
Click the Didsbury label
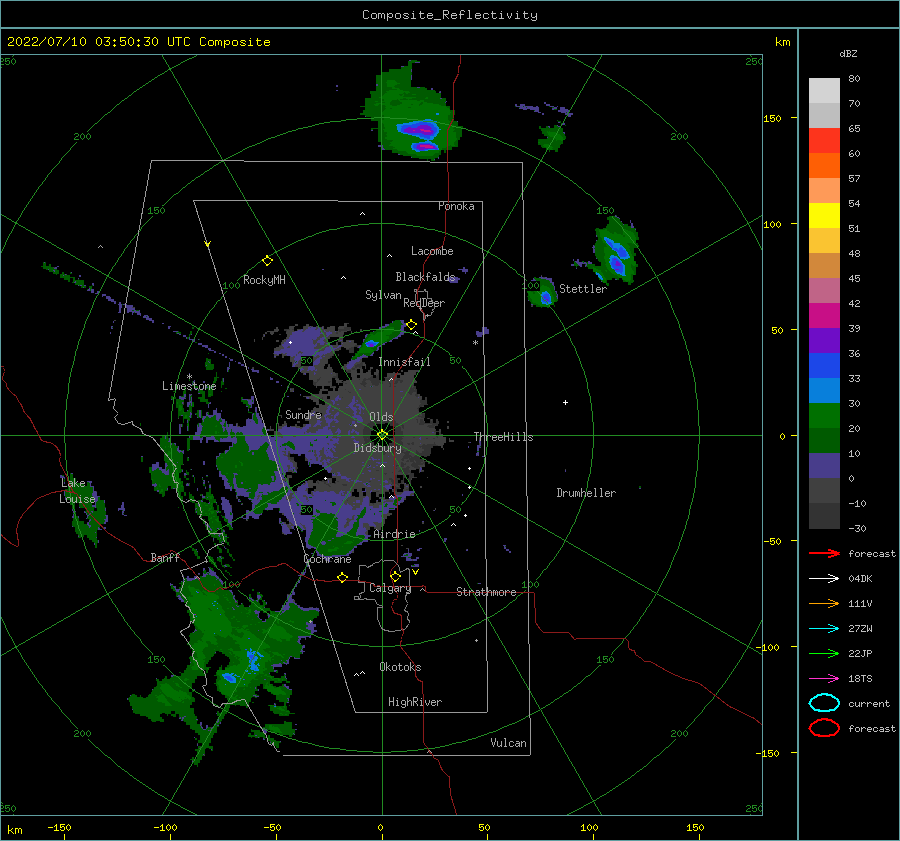tap(378, 448)
